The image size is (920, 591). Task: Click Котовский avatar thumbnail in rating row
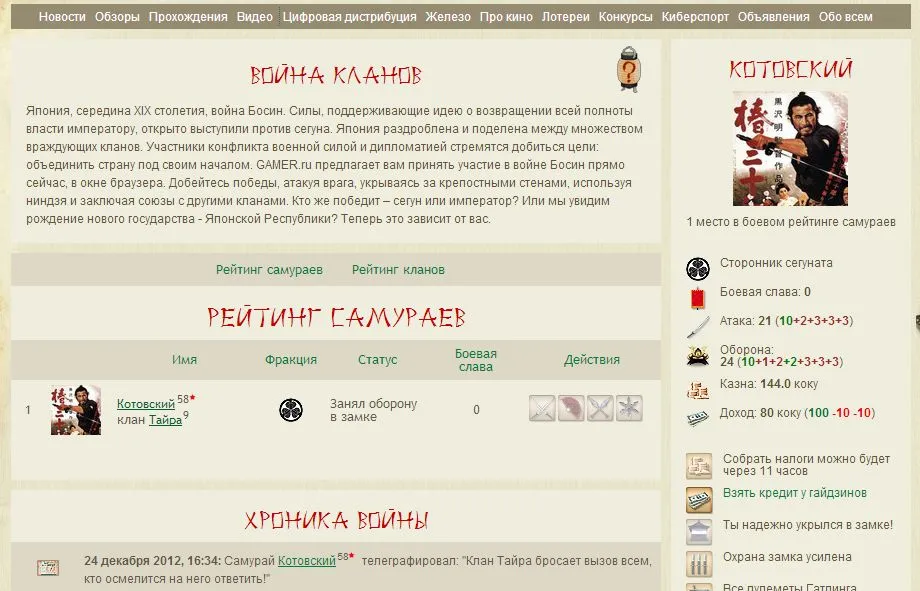pyautogui.click(x=76, y=410)
